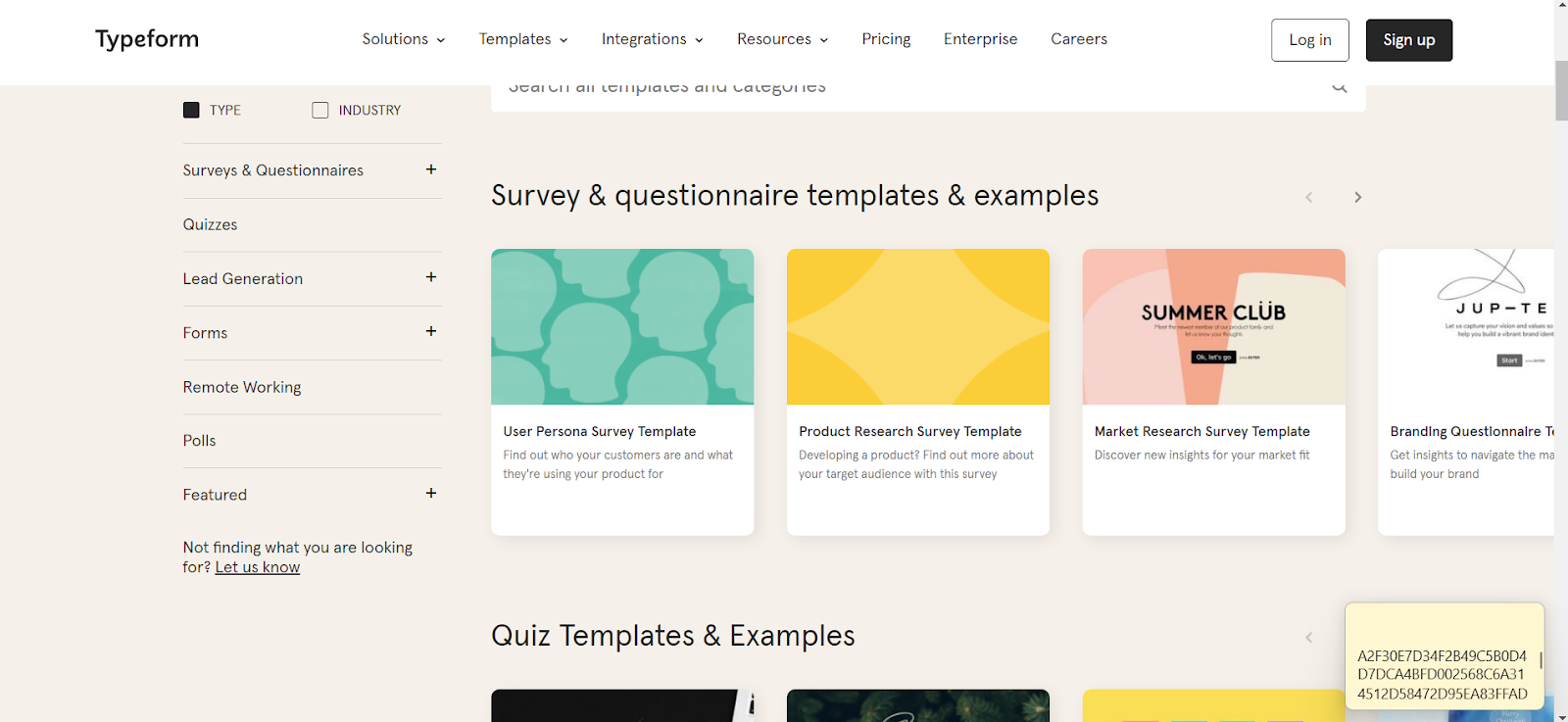Expand Featured category with plus icon
The height and width of the screenshot is (722, 1568).
(x=431, y=493)
